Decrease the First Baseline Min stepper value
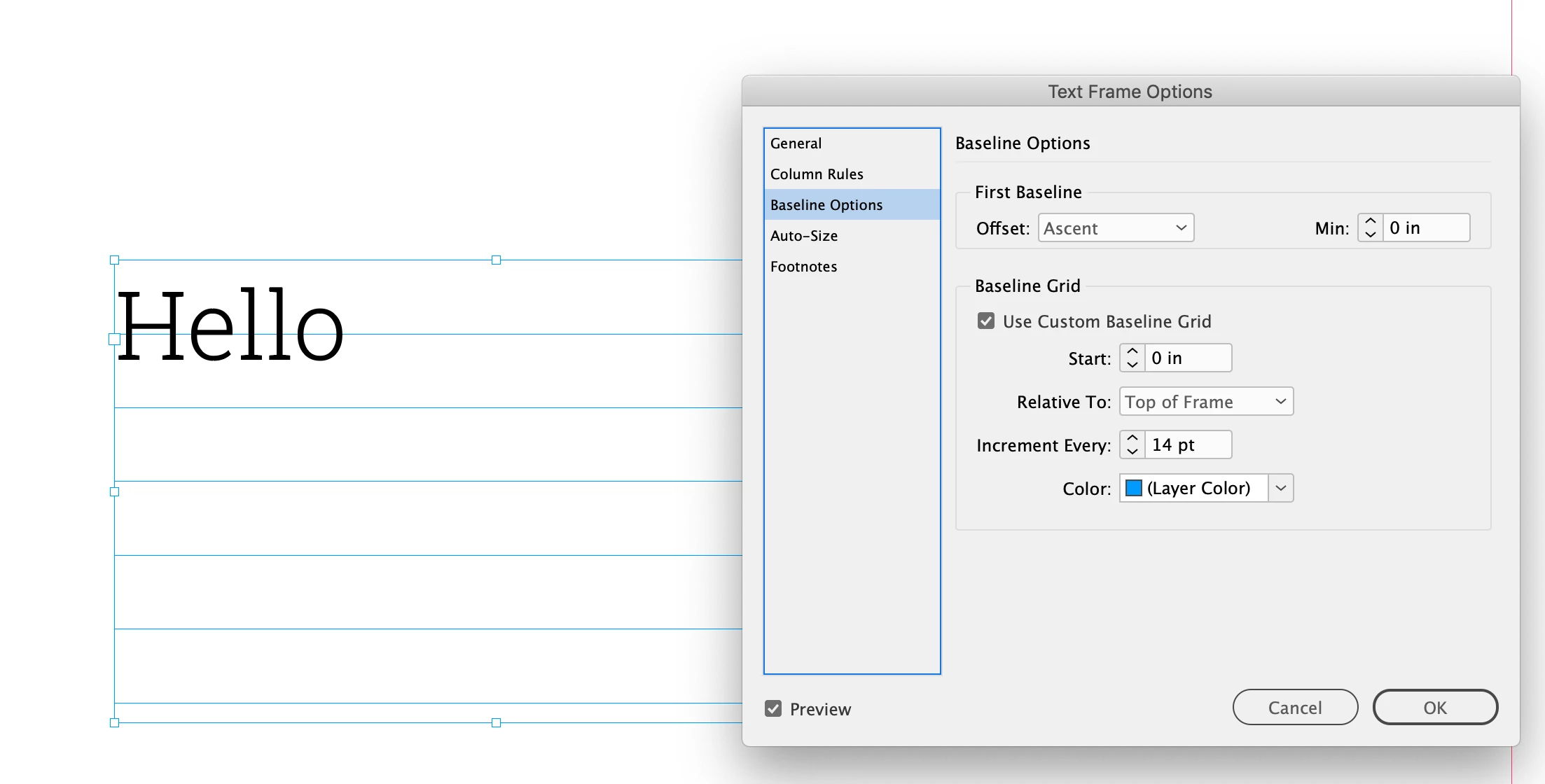Image resolution: width=1545 pixels, height=784 pixels. (1370, 234)
